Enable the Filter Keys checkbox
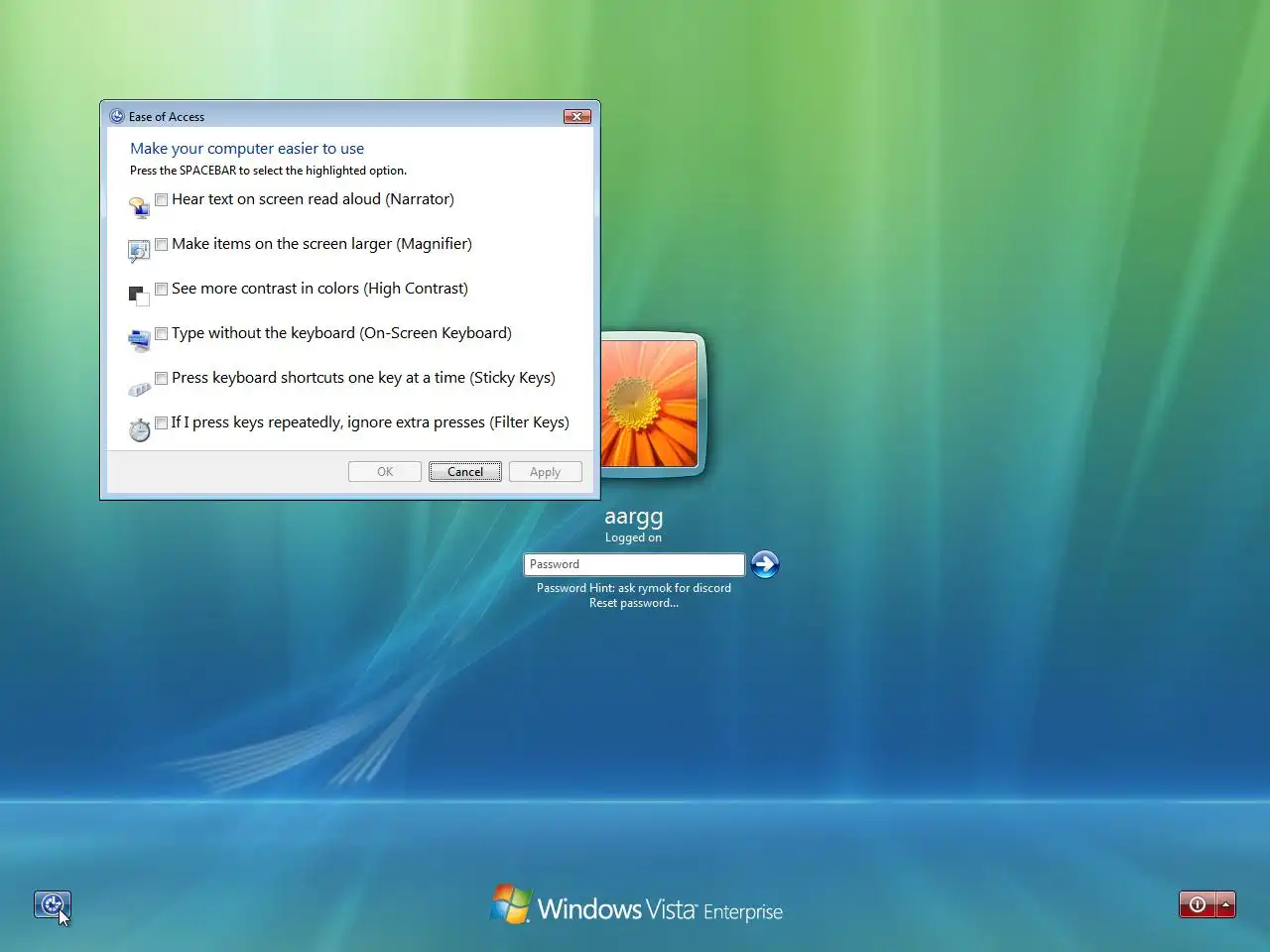 [x=161, y=422]
